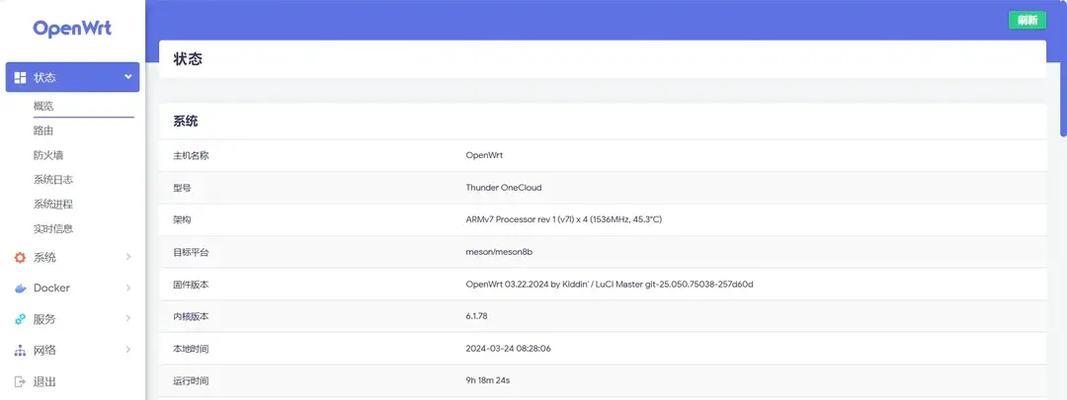
Task: Click the OpenWrt 03.22.2024 firmware value
Action: pos(610,284)
